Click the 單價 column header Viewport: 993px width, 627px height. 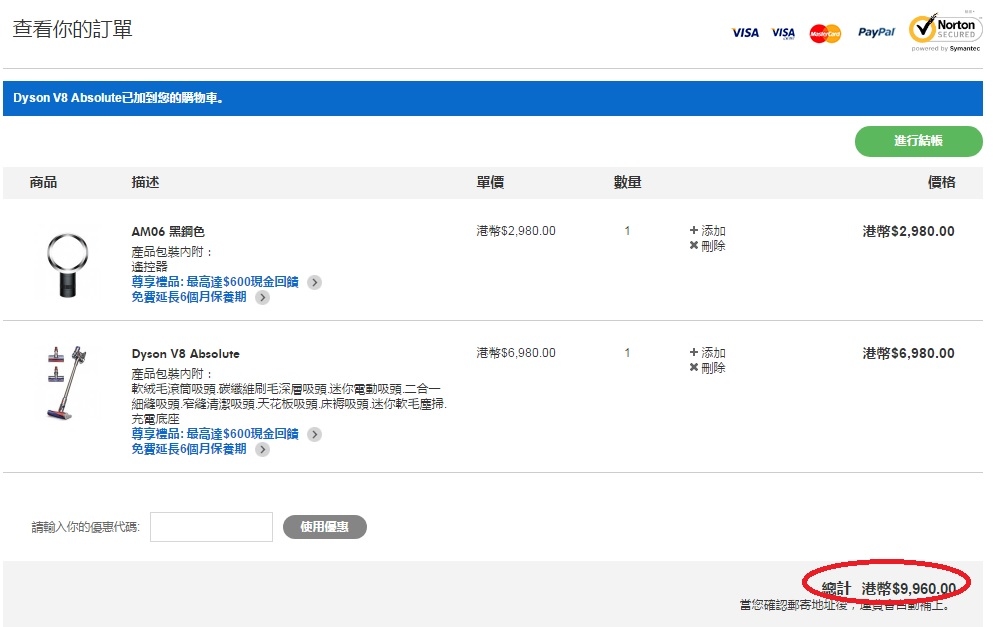pos(490,182)
